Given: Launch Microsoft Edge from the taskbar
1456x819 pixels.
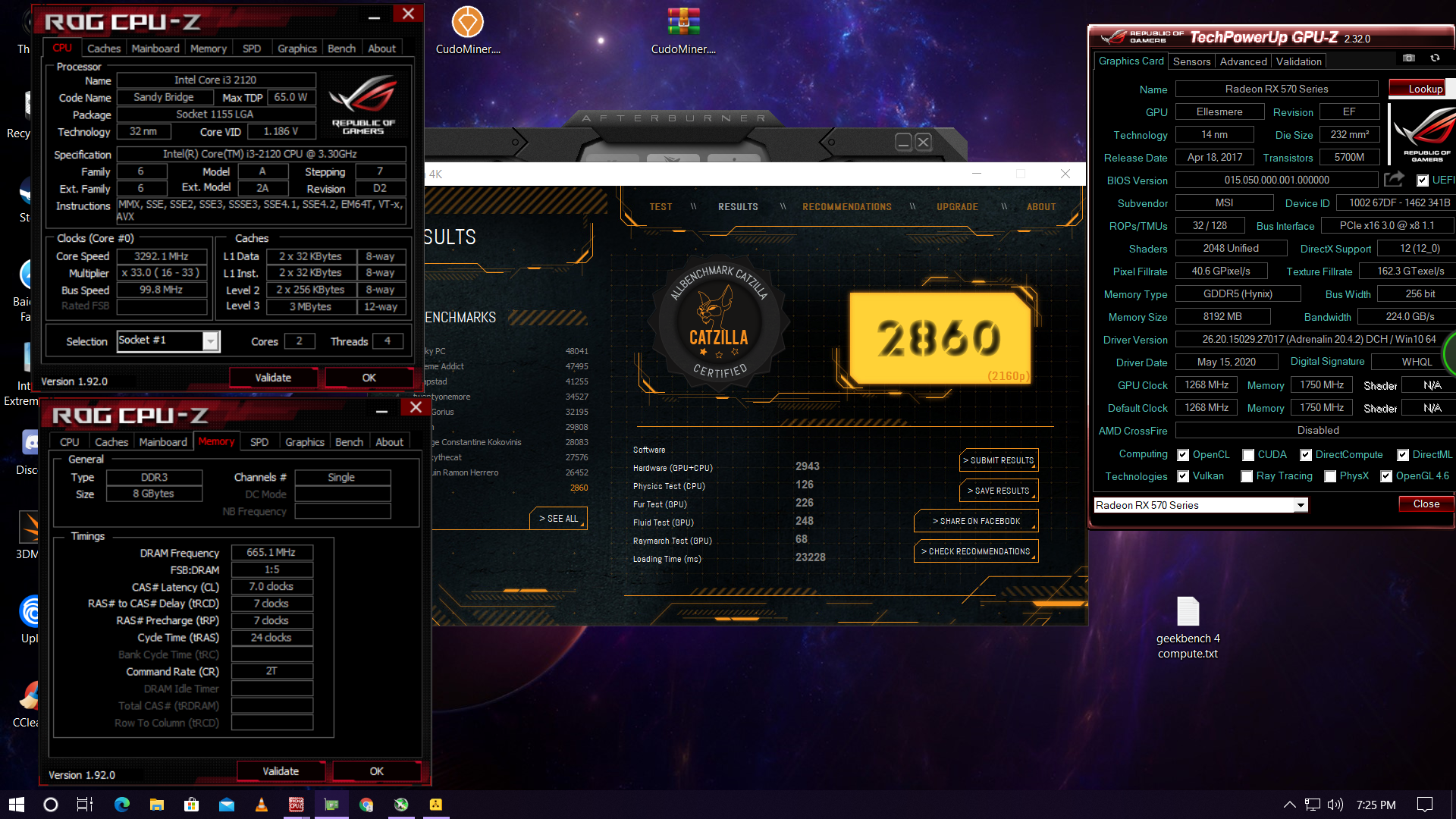Looking at the screenshot, I should pyautogui.click(x=121, y=805).
